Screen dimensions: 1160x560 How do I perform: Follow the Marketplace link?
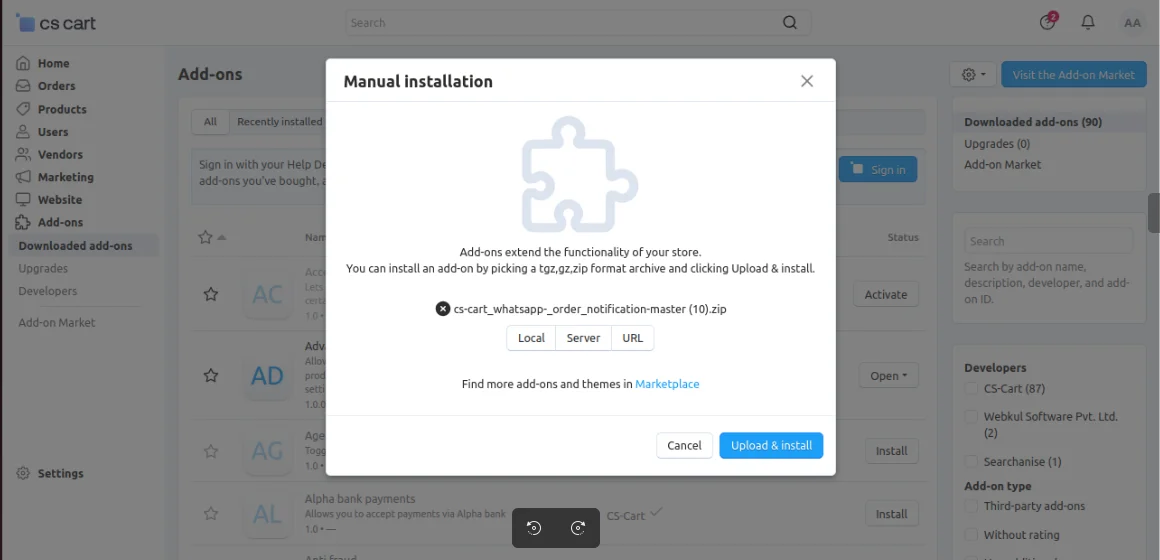pos(667,384)
